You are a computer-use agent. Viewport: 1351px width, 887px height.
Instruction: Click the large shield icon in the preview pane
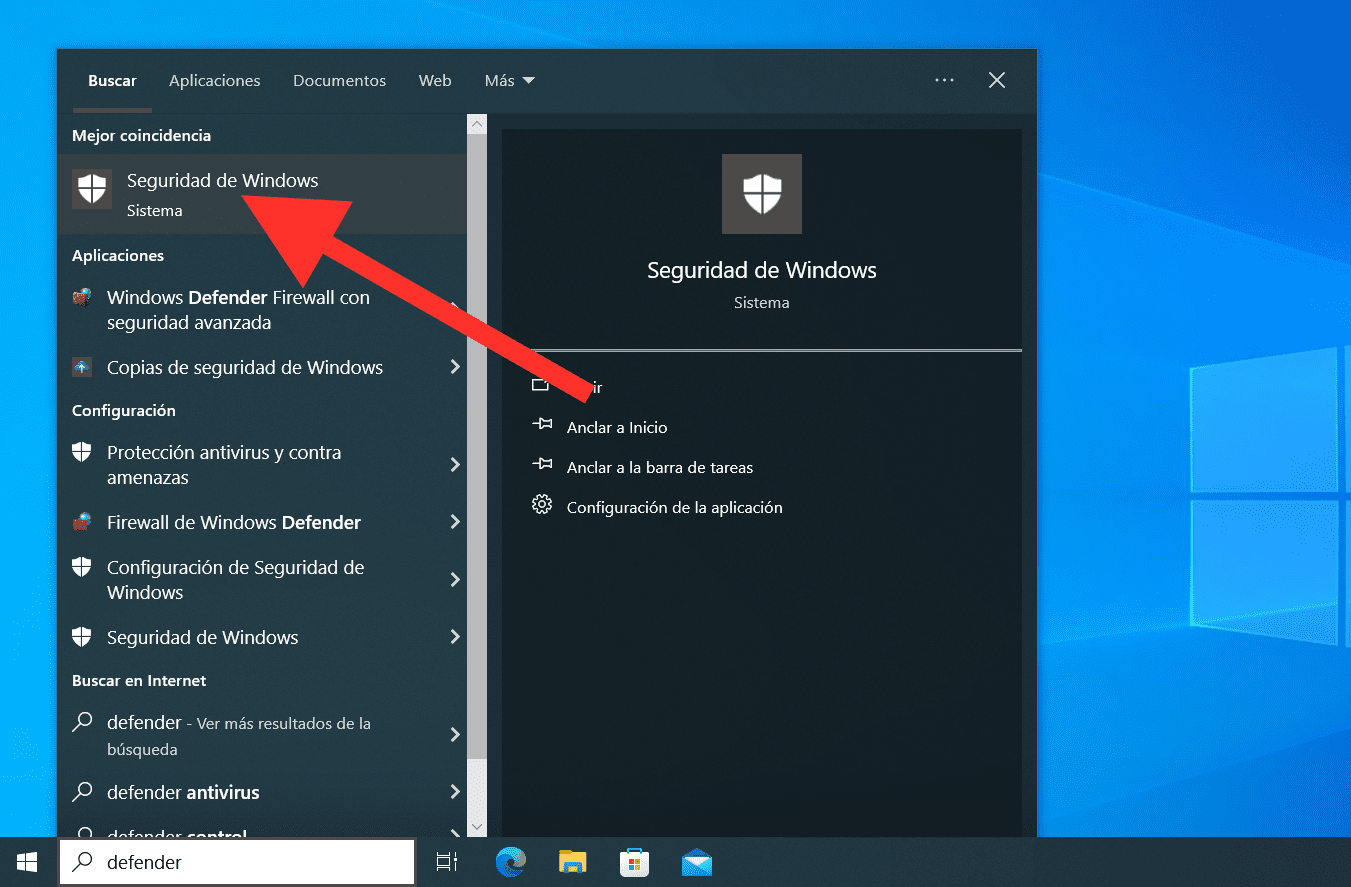click(x=762, y=194)
